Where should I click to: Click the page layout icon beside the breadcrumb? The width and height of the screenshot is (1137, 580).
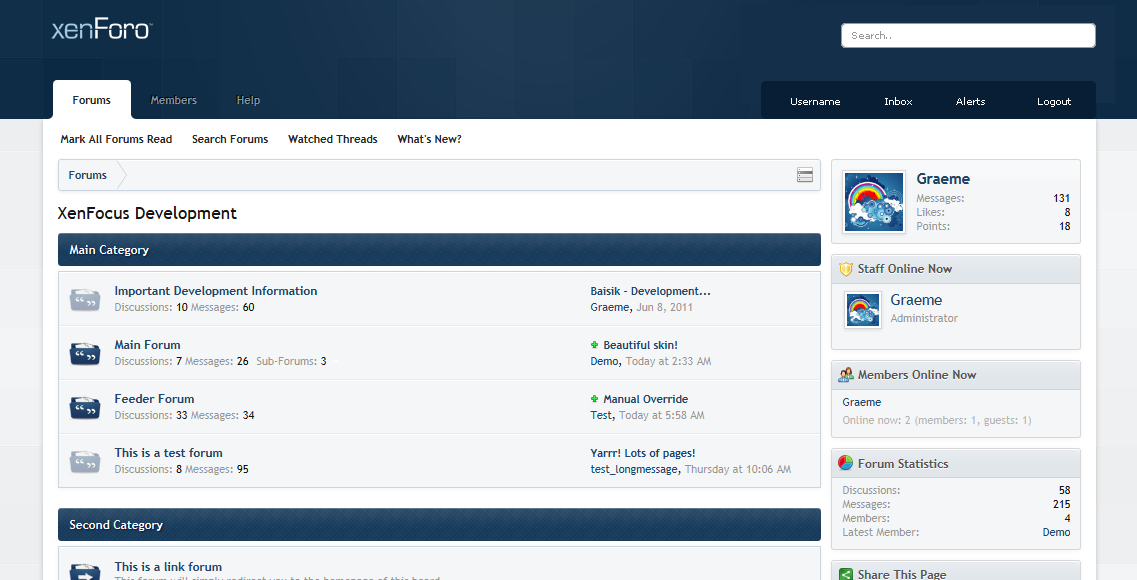click(805, 174)
